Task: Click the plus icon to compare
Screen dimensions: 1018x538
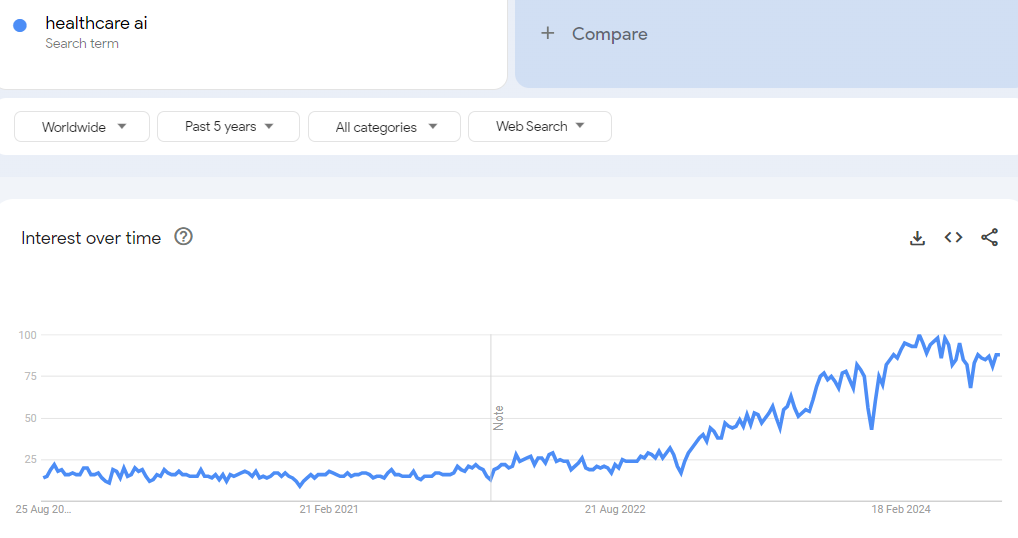Action: pos(548,33)
